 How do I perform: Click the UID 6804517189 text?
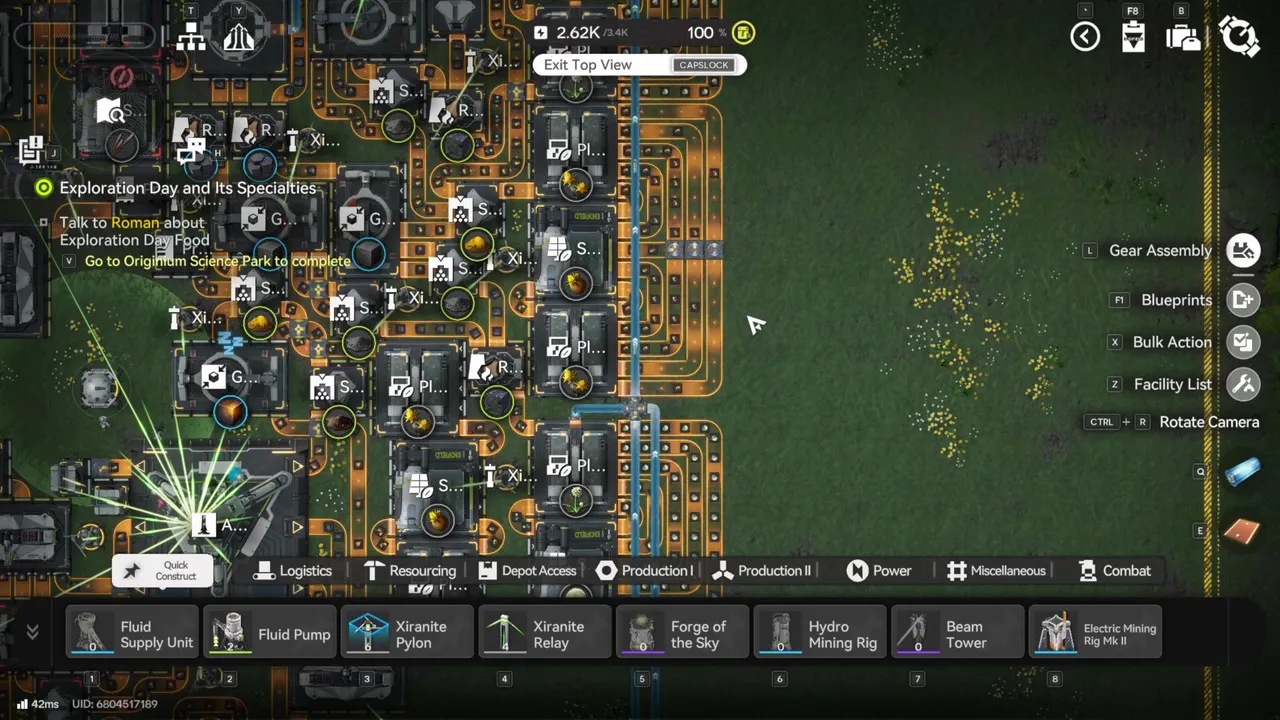pyautogui.click(x=115, y=704)
